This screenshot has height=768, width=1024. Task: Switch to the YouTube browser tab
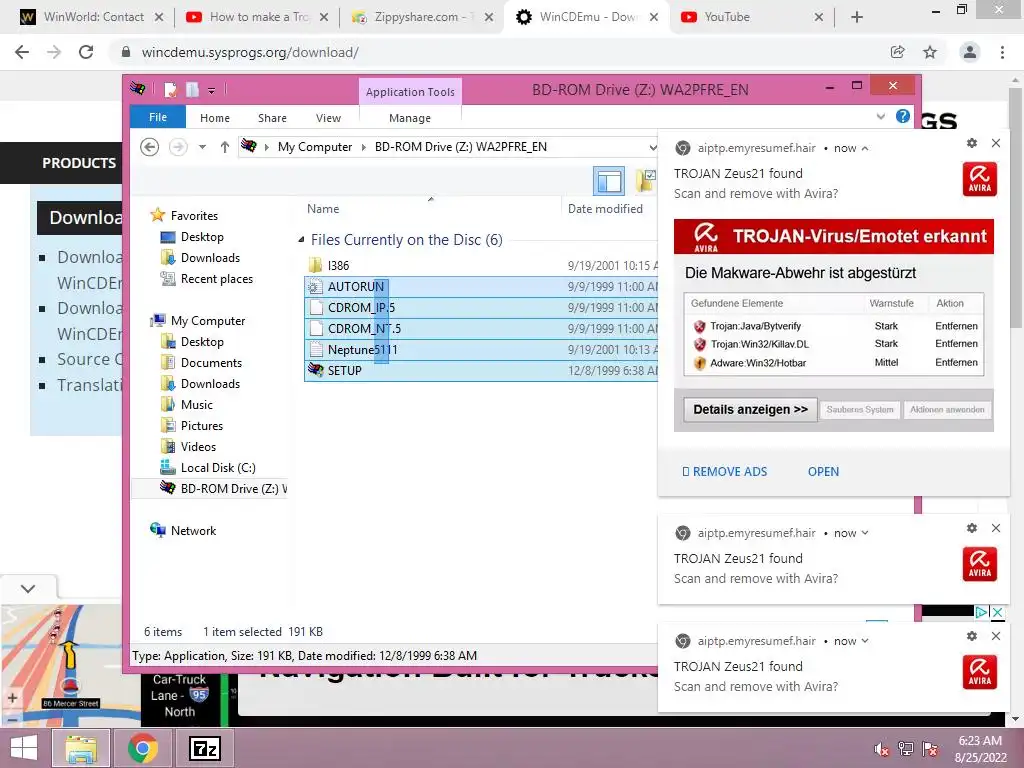point(751,17)
